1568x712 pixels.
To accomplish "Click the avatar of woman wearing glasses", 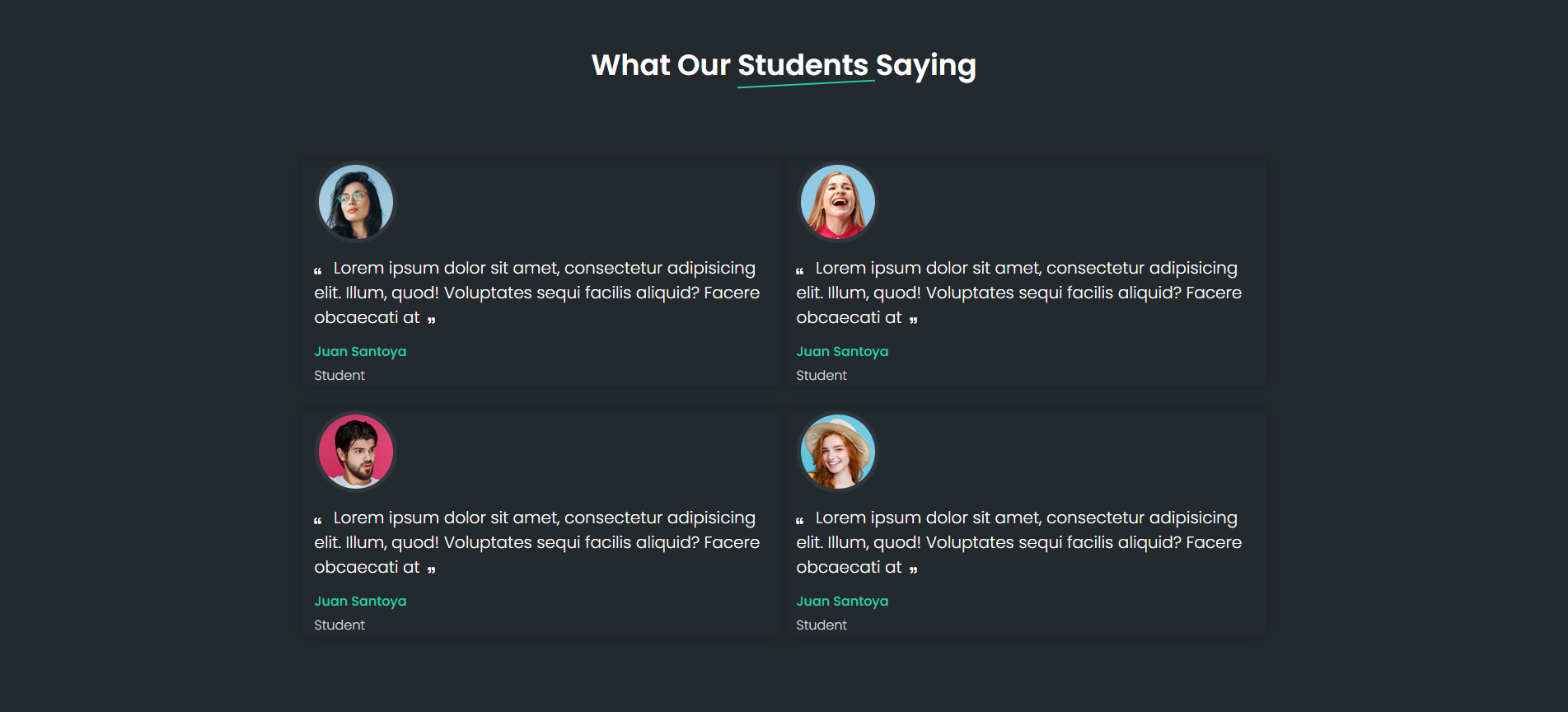I will (x=356, y=202).
